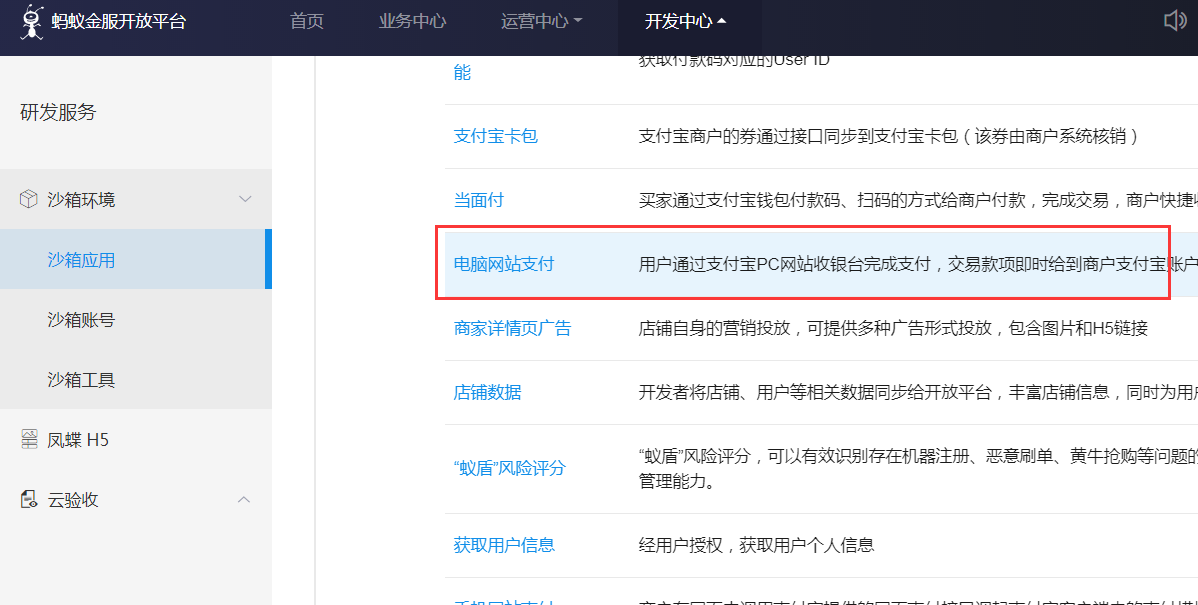Open 凤蝶 H5 sidebar item

click(x=136, y=439)
